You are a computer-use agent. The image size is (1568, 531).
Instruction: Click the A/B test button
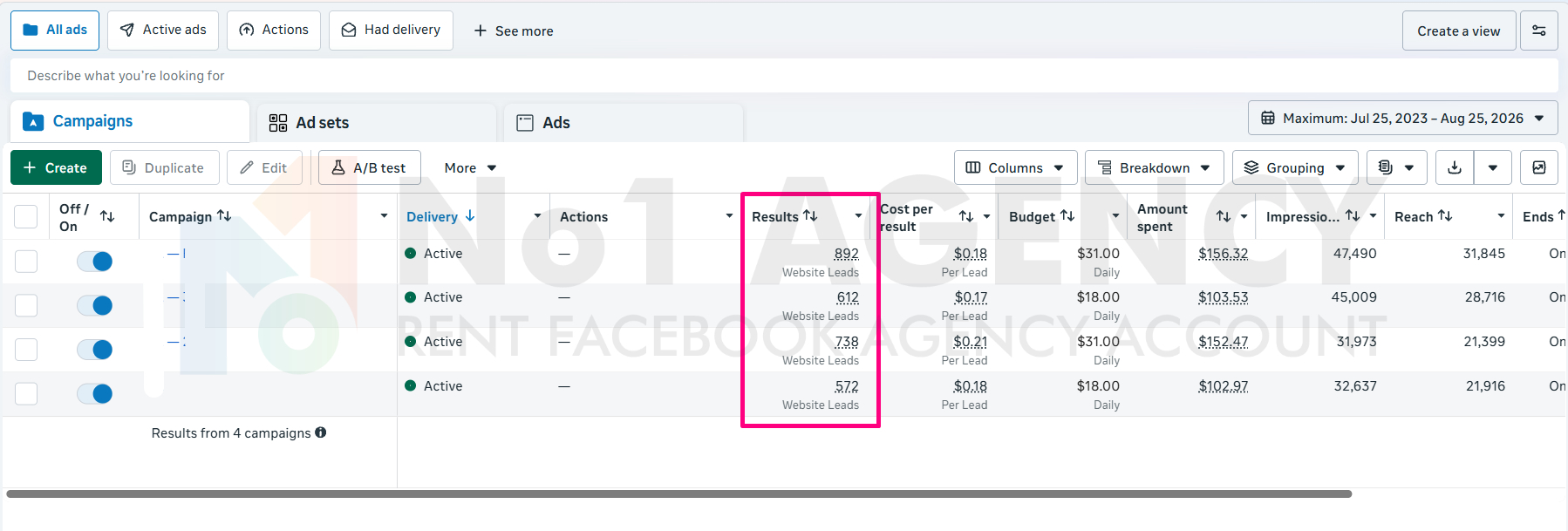tap(370, 167)
